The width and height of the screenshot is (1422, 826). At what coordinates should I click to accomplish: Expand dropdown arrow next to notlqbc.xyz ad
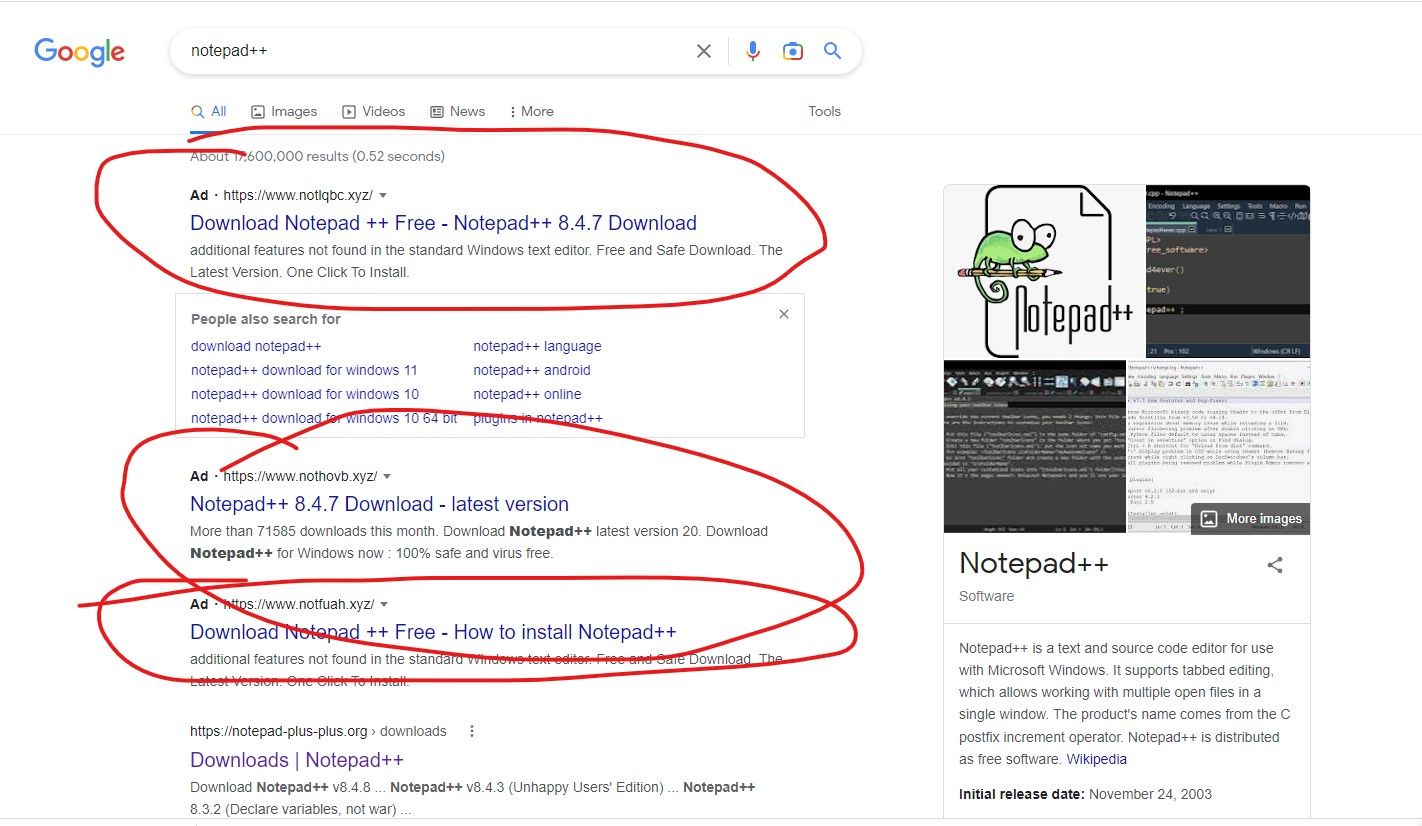[383, 195]
